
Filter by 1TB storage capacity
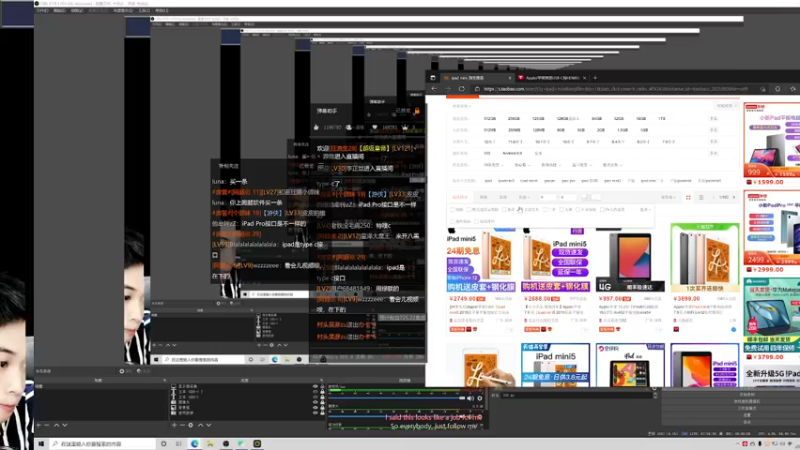[x=662, y=118]
